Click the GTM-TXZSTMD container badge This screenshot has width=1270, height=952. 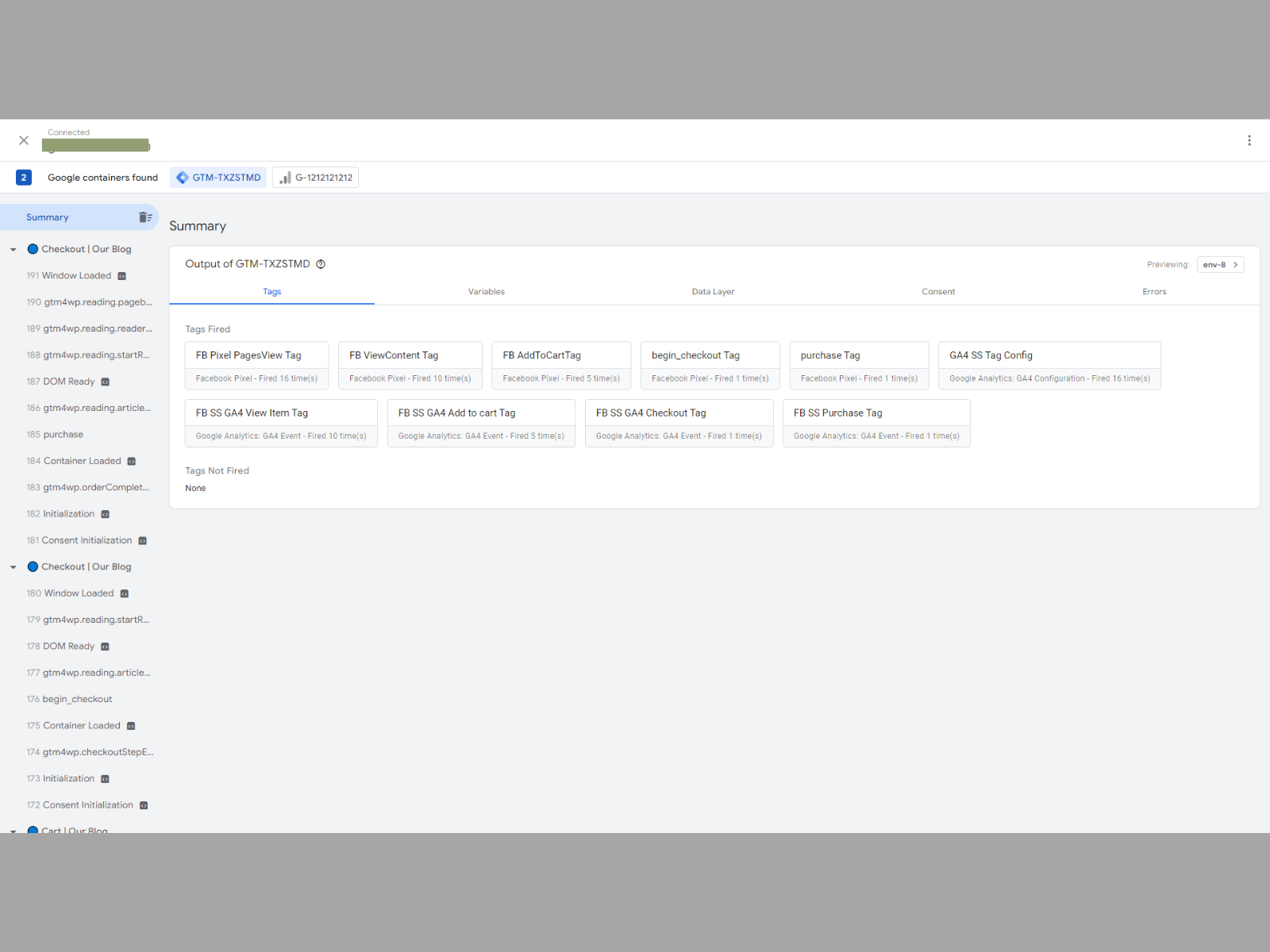click(217, 177)
